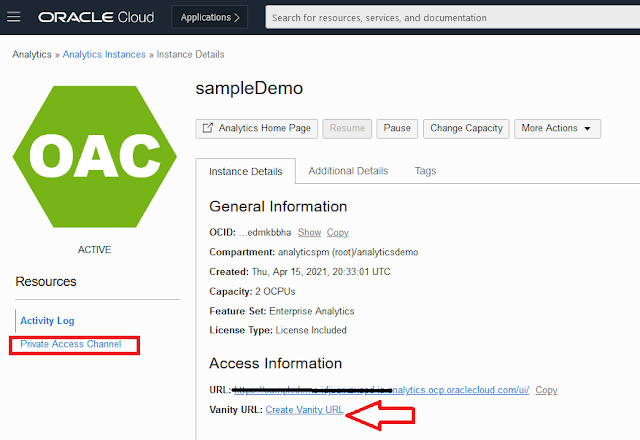Click the Compartment value analyticspm (root)/analyticsdemo
The width and height of the screenshot is (640, 440).
tap(348, 252)
